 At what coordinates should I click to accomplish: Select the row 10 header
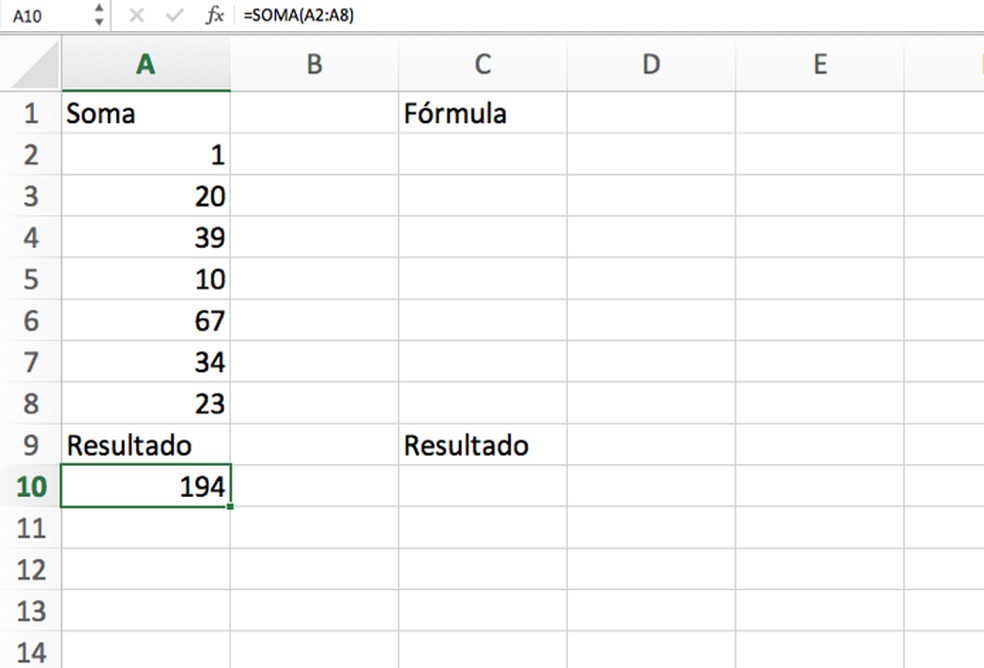30,487
